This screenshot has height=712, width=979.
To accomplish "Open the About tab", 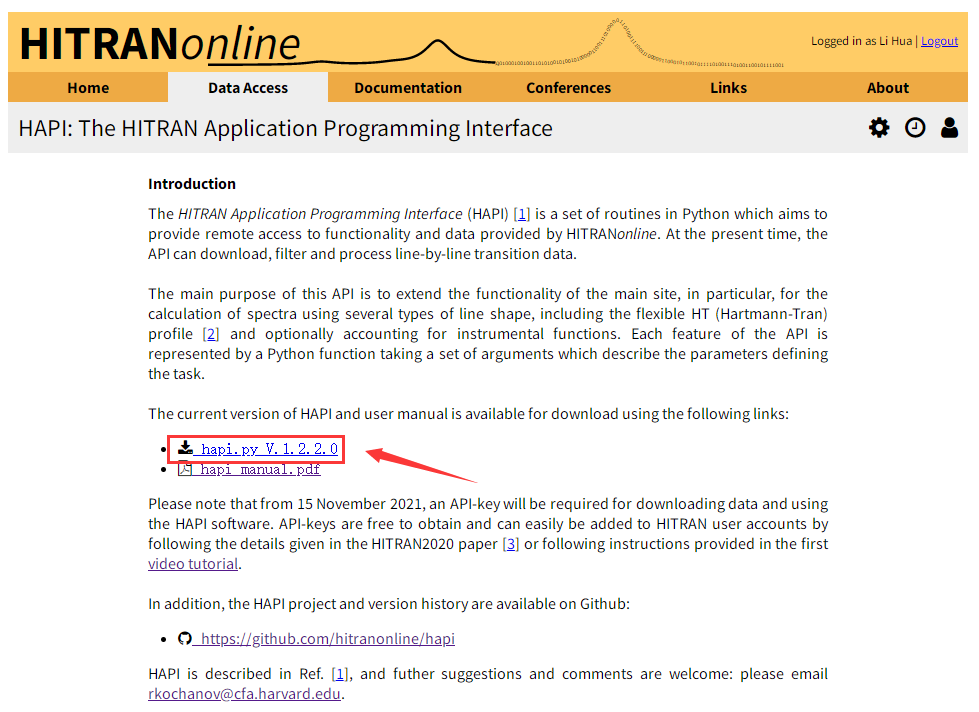I will click(887, 87).
